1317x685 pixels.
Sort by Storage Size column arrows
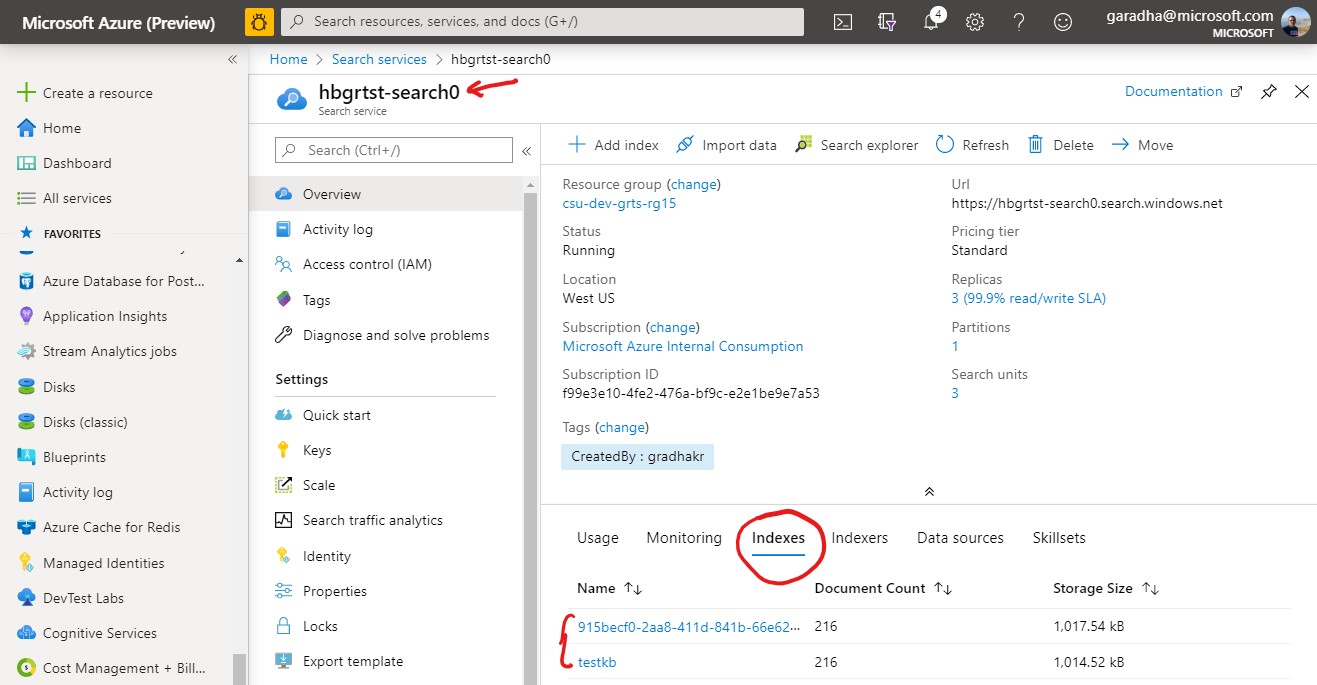1149,588
